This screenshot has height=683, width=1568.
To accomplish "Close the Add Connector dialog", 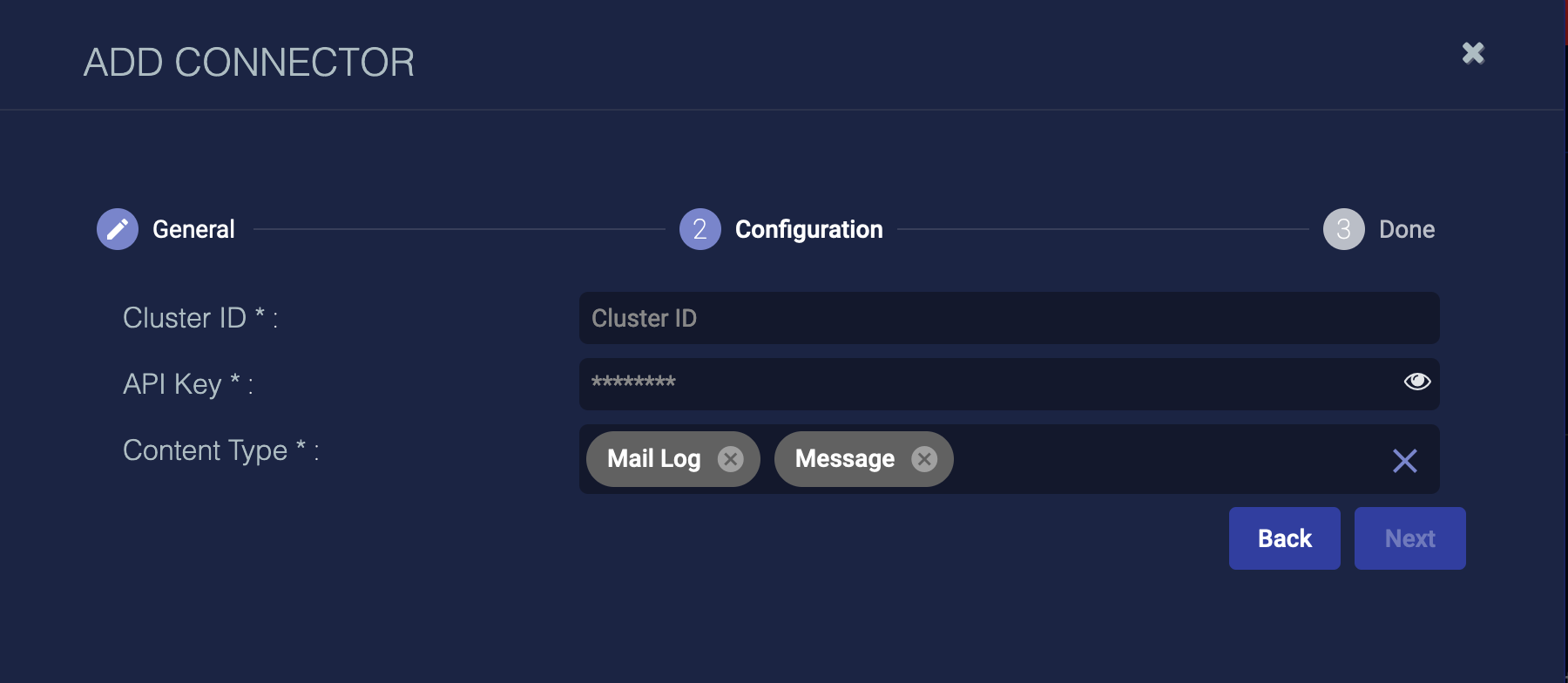I will pyautogui.click(x=1473, y=53).
